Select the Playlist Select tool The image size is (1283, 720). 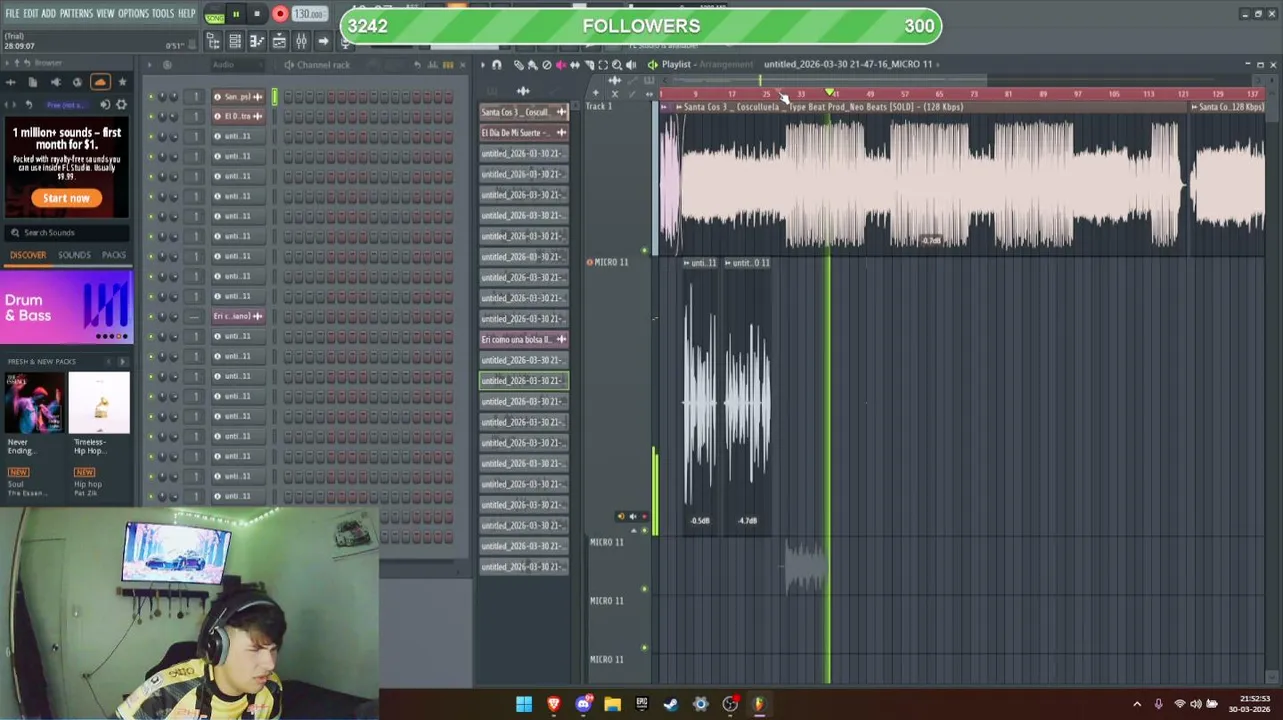602,65
